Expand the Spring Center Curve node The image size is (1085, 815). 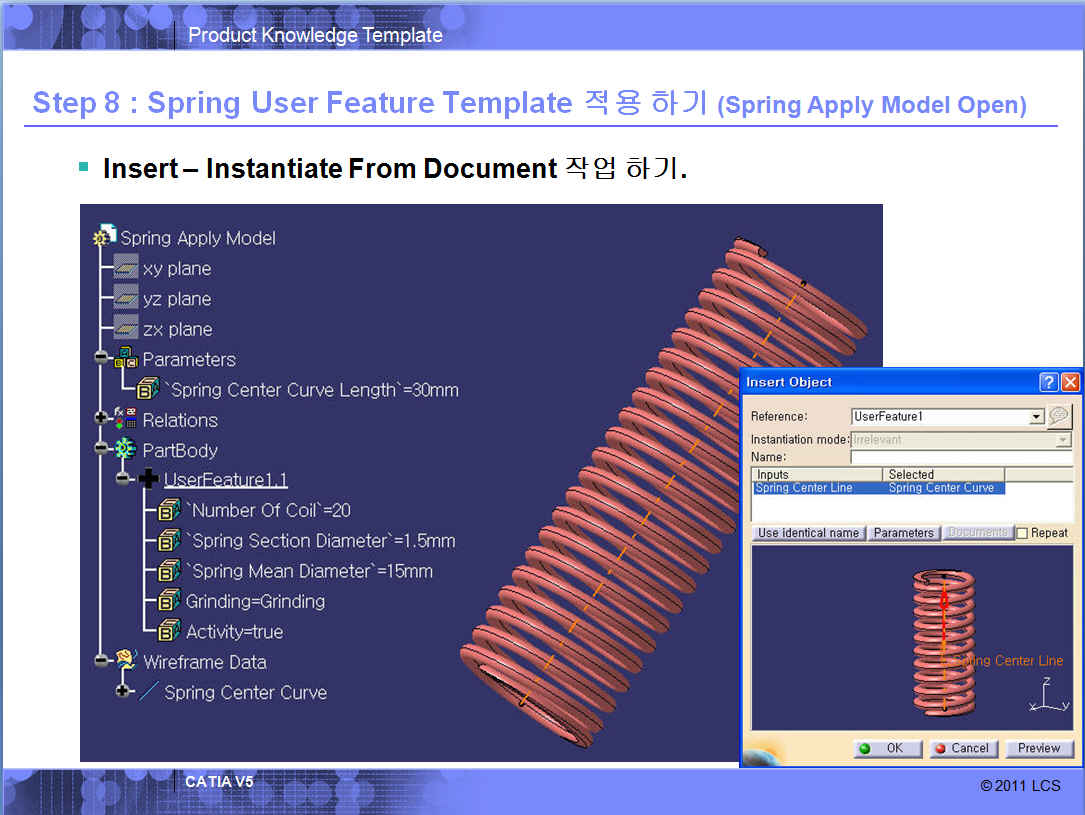click(123, 691)
